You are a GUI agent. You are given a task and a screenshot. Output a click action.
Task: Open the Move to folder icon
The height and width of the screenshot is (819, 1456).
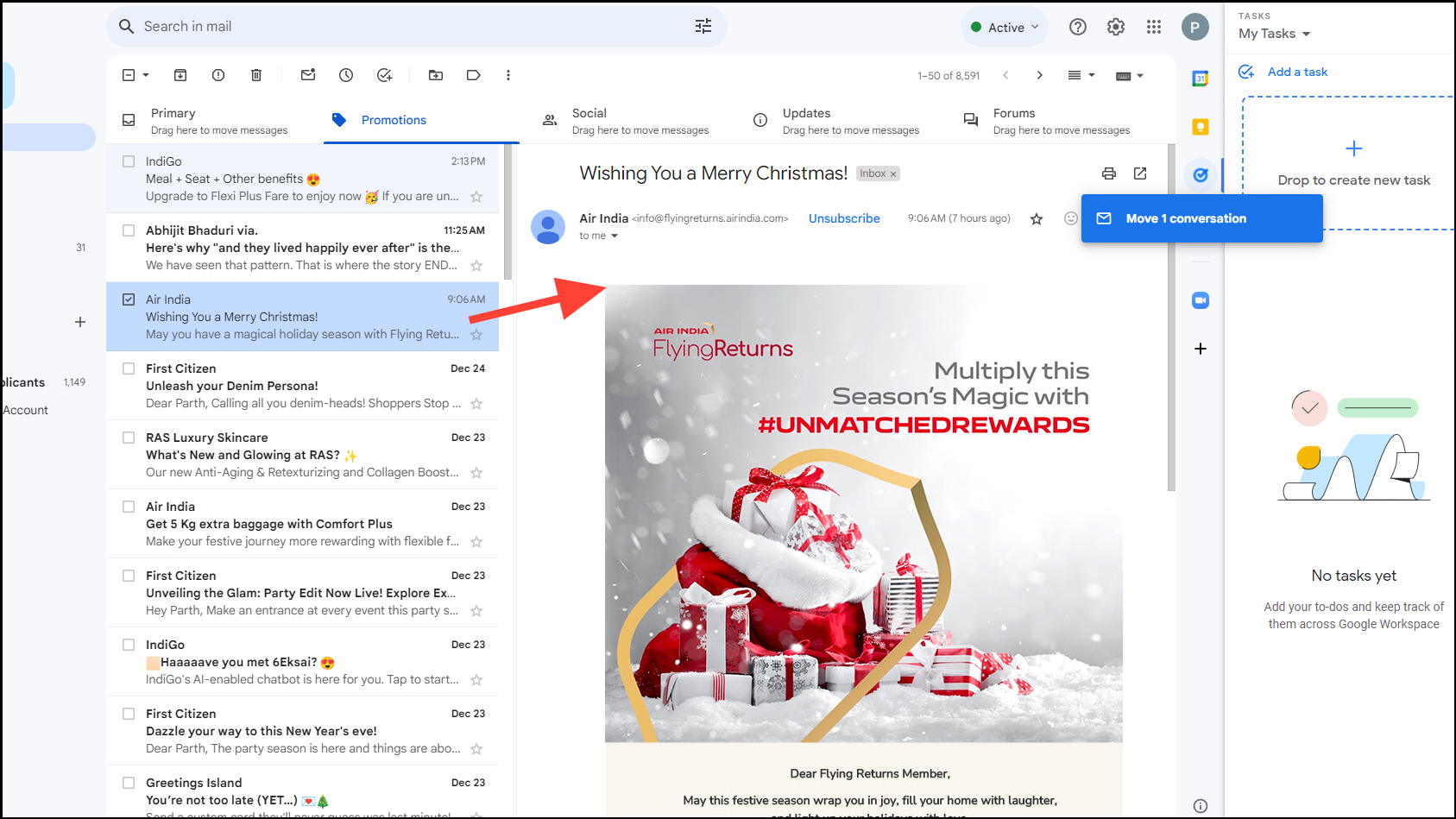436,75
